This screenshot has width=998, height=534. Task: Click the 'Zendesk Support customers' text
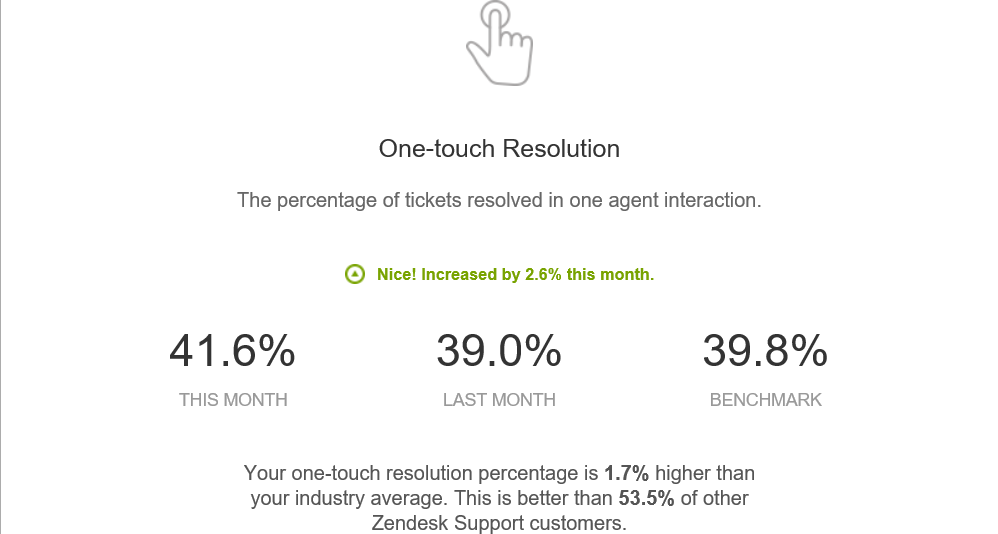499,523
